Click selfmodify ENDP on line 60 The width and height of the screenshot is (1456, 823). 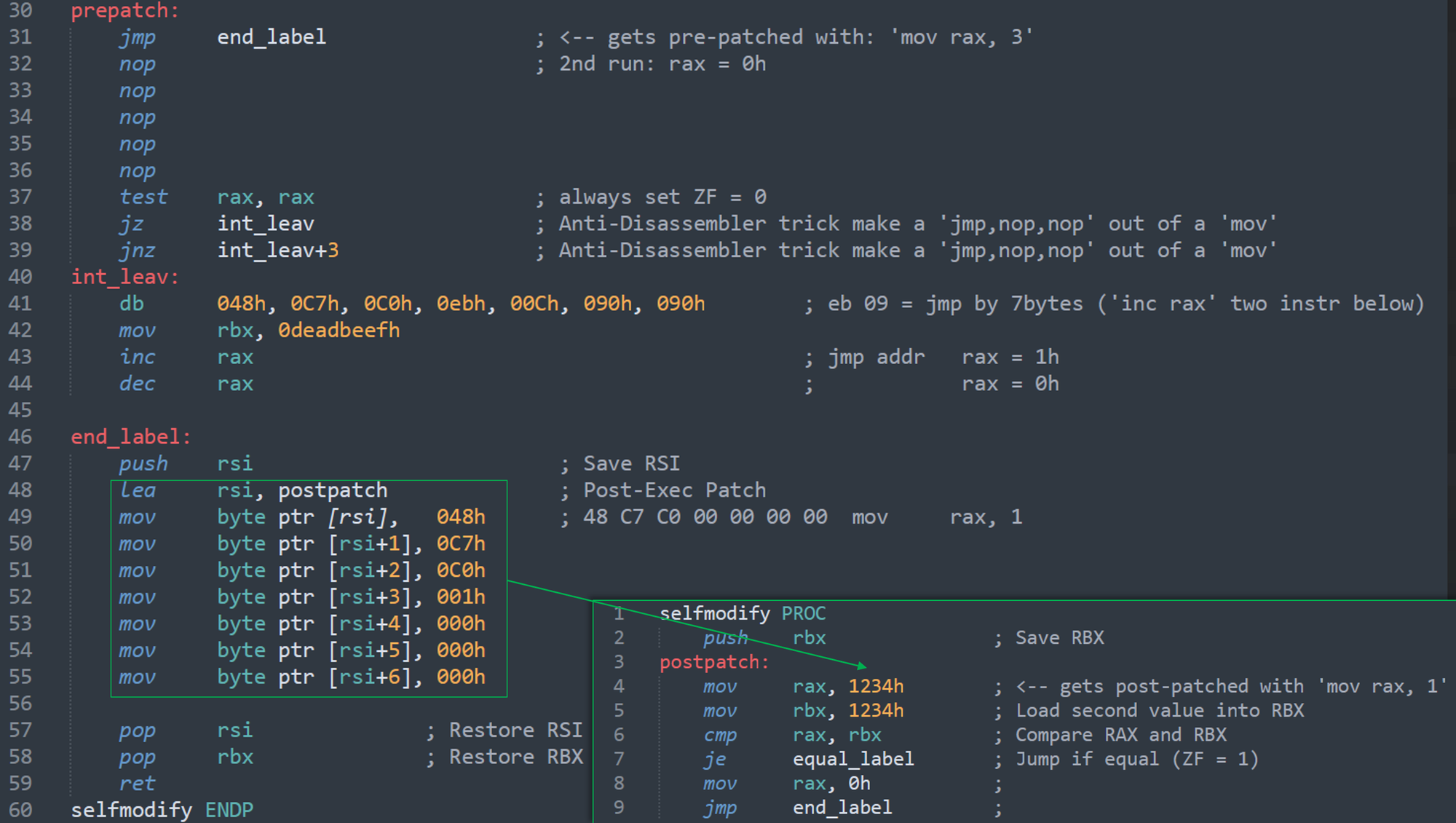point(162,810)
